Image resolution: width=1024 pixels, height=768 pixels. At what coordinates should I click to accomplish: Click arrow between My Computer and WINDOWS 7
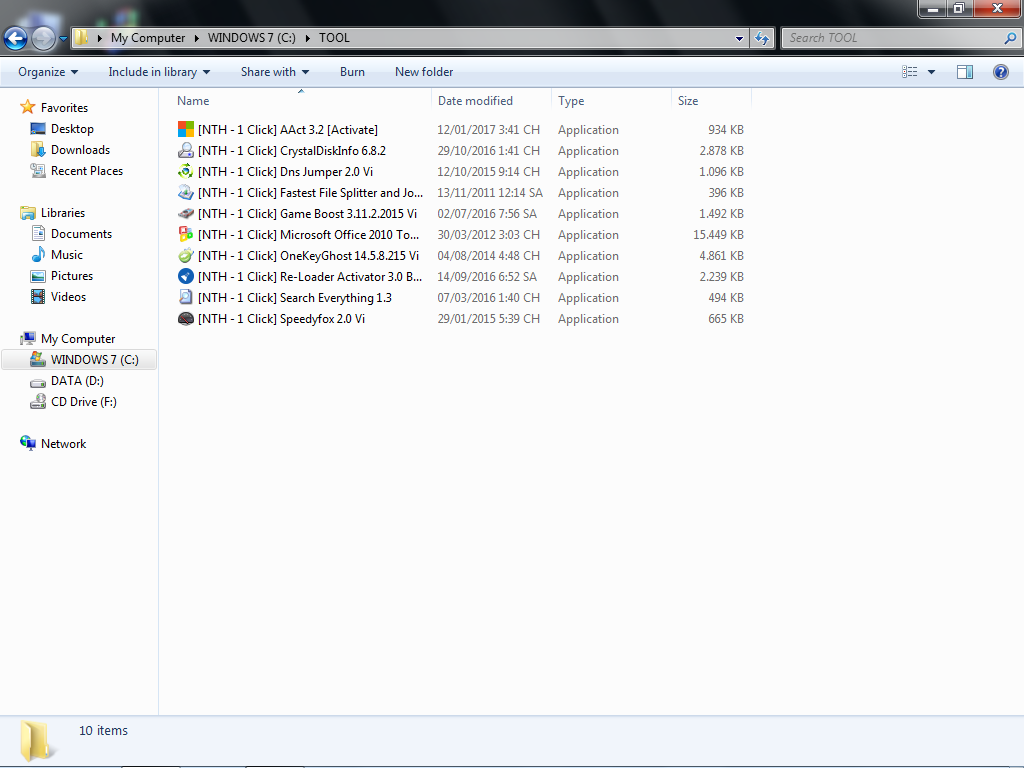[x=196, y=38]
